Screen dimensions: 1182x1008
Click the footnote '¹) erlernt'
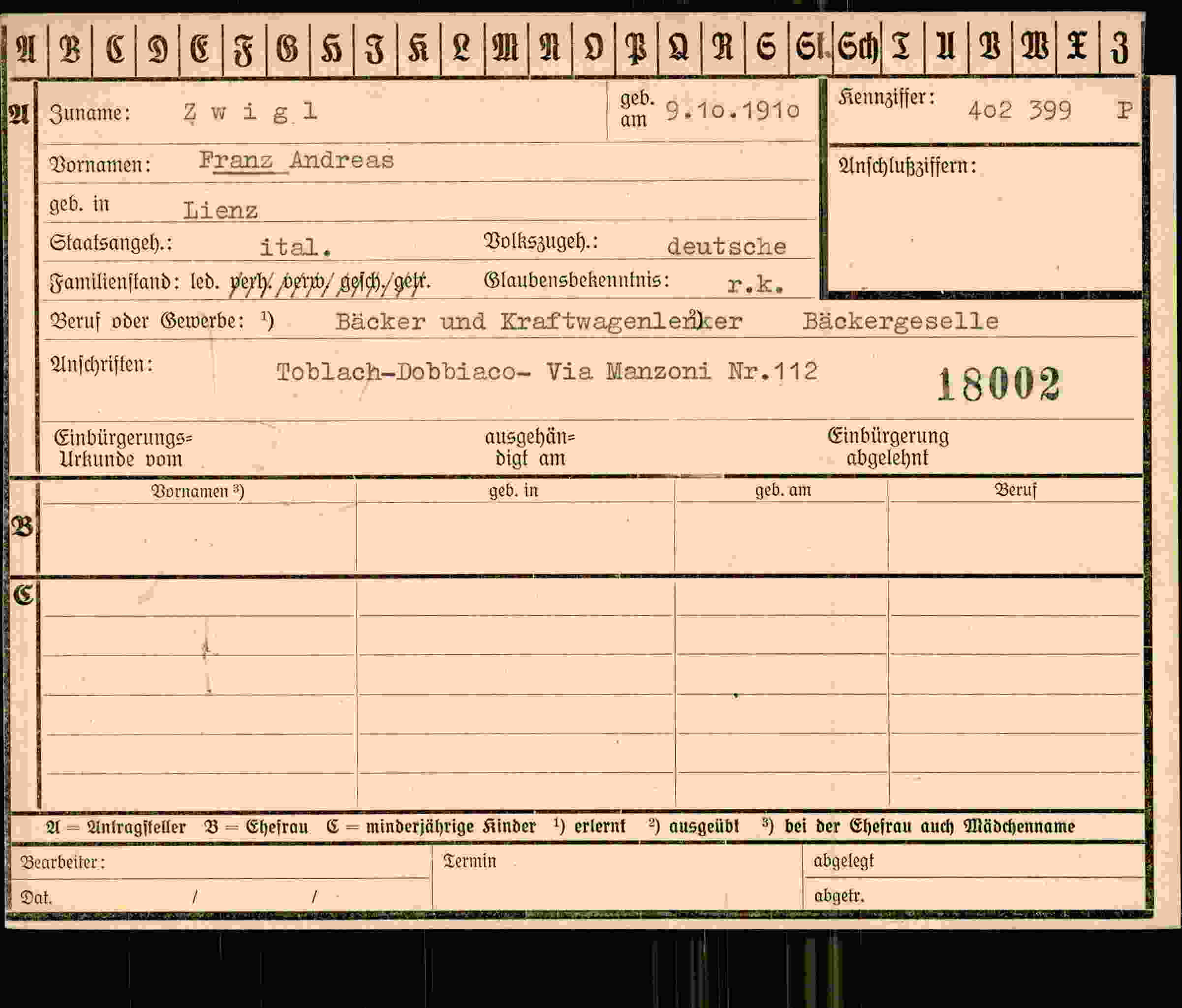(590, 826)
